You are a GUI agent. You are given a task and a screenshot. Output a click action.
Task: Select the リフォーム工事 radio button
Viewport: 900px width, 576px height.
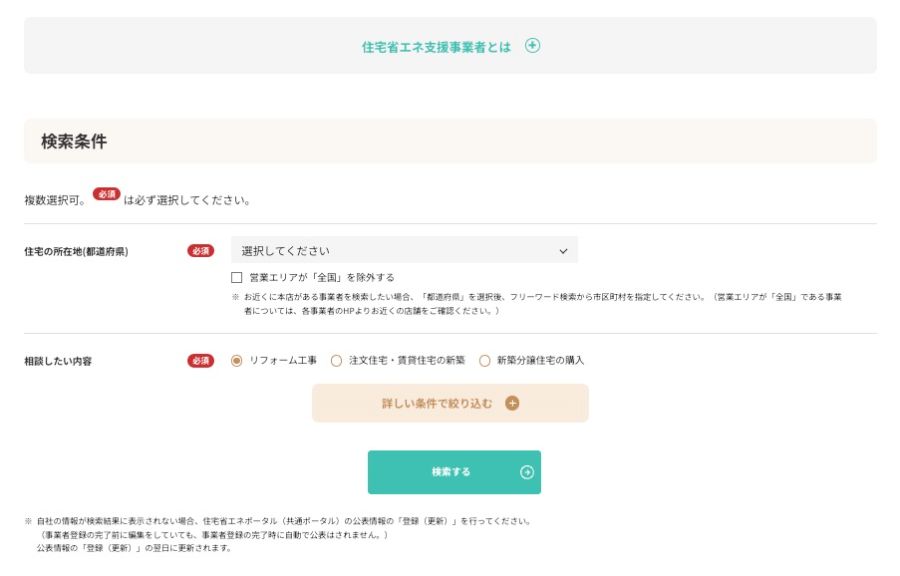coord(237,361)
